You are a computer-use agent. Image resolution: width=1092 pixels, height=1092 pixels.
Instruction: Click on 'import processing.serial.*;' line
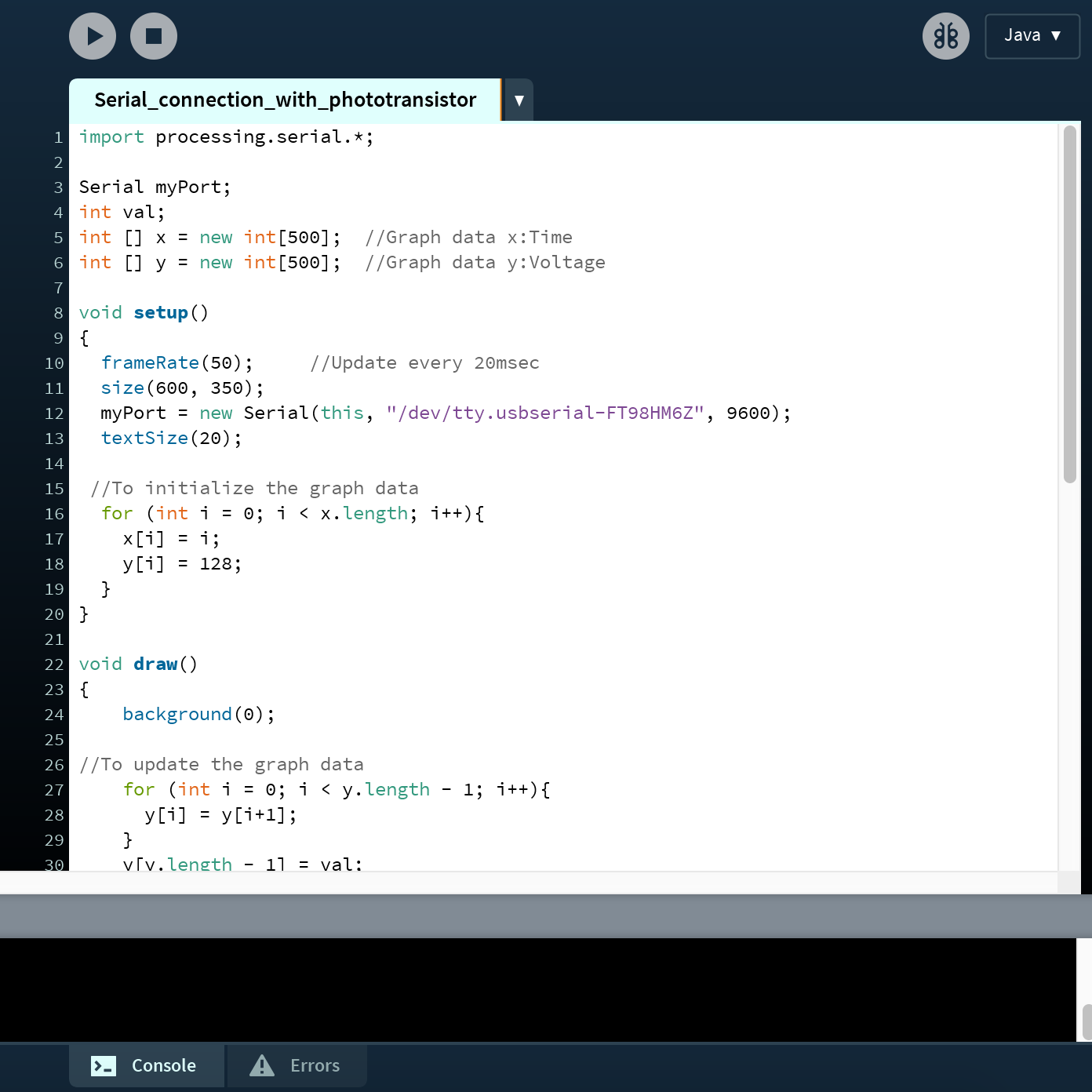[226, 137]
